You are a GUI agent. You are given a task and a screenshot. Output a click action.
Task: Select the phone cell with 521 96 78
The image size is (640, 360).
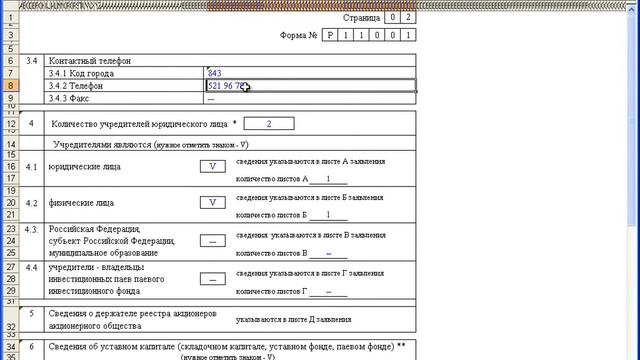tap(311, 86)
